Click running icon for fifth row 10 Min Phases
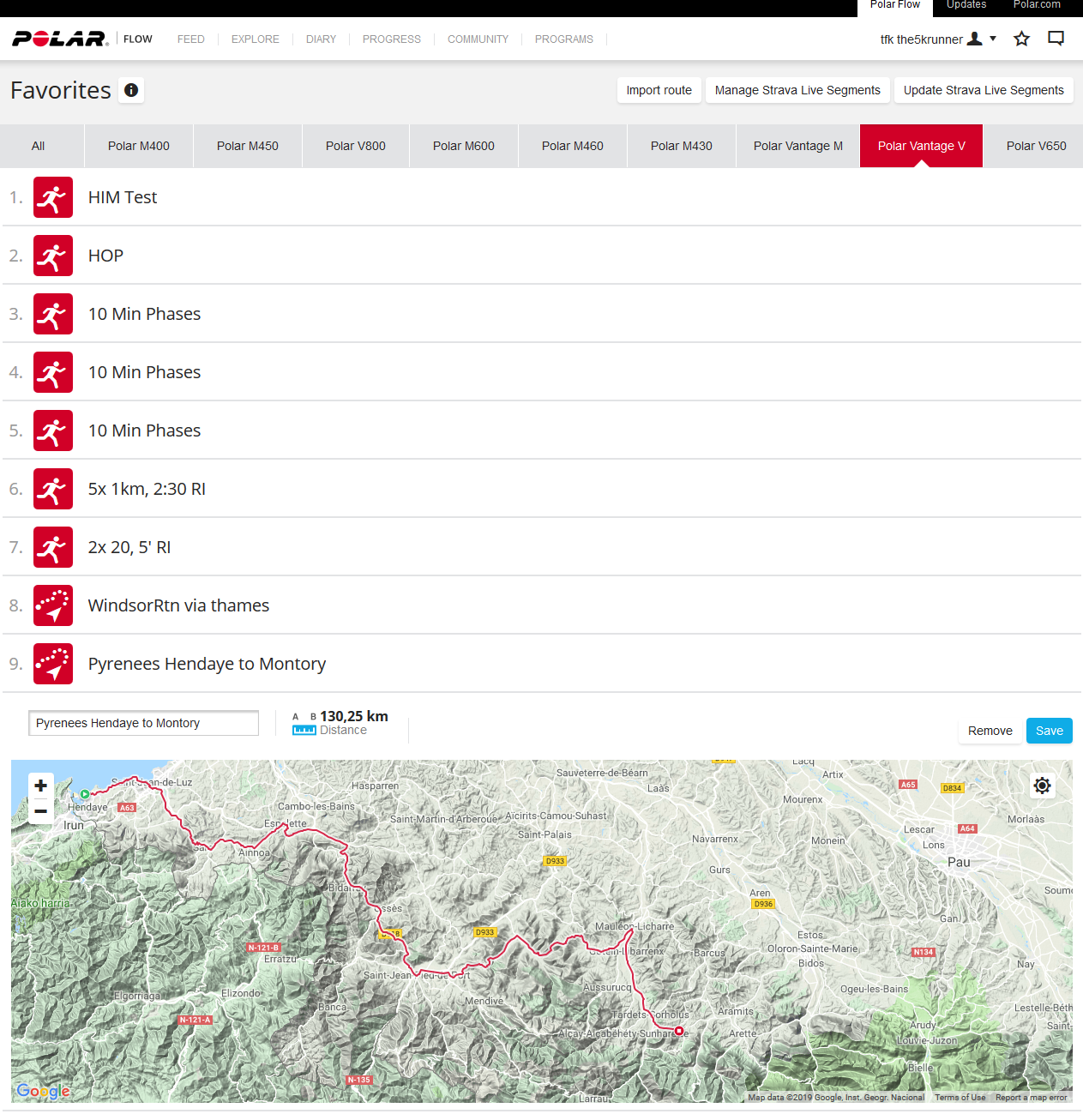1083x1120 pixels. coord(53,431)
